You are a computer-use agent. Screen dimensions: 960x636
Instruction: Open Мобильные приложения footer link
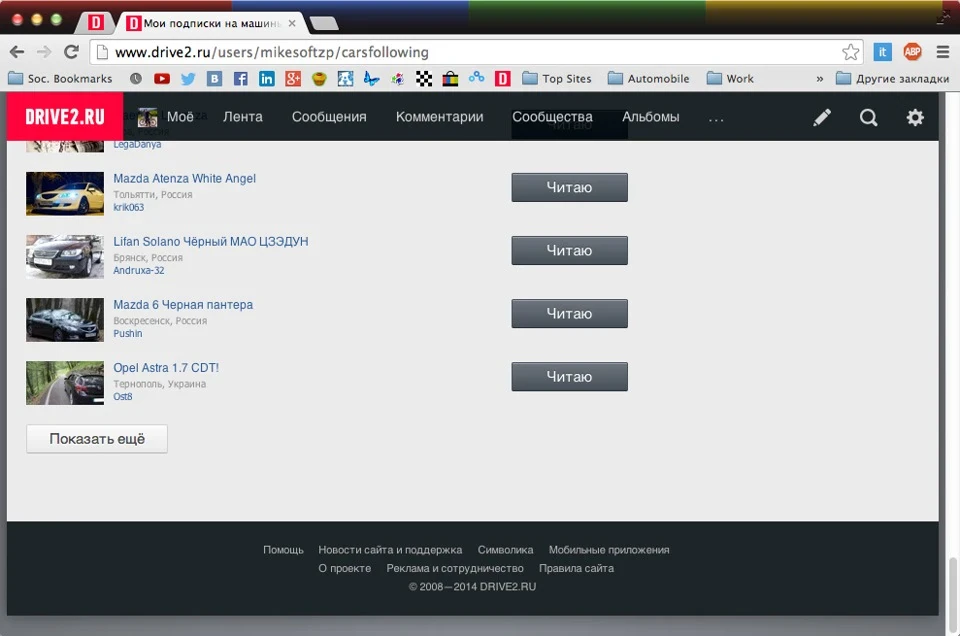tap(609, 550)
